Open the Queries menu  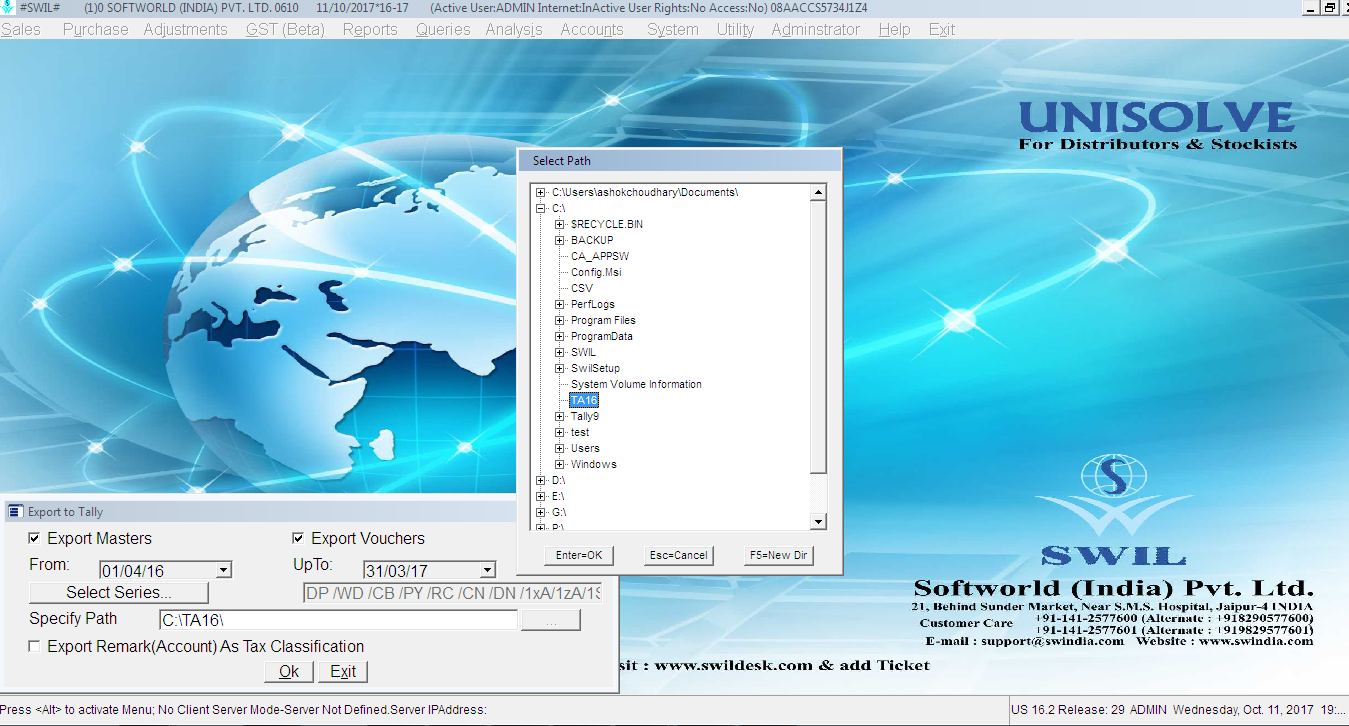(443, 29)
